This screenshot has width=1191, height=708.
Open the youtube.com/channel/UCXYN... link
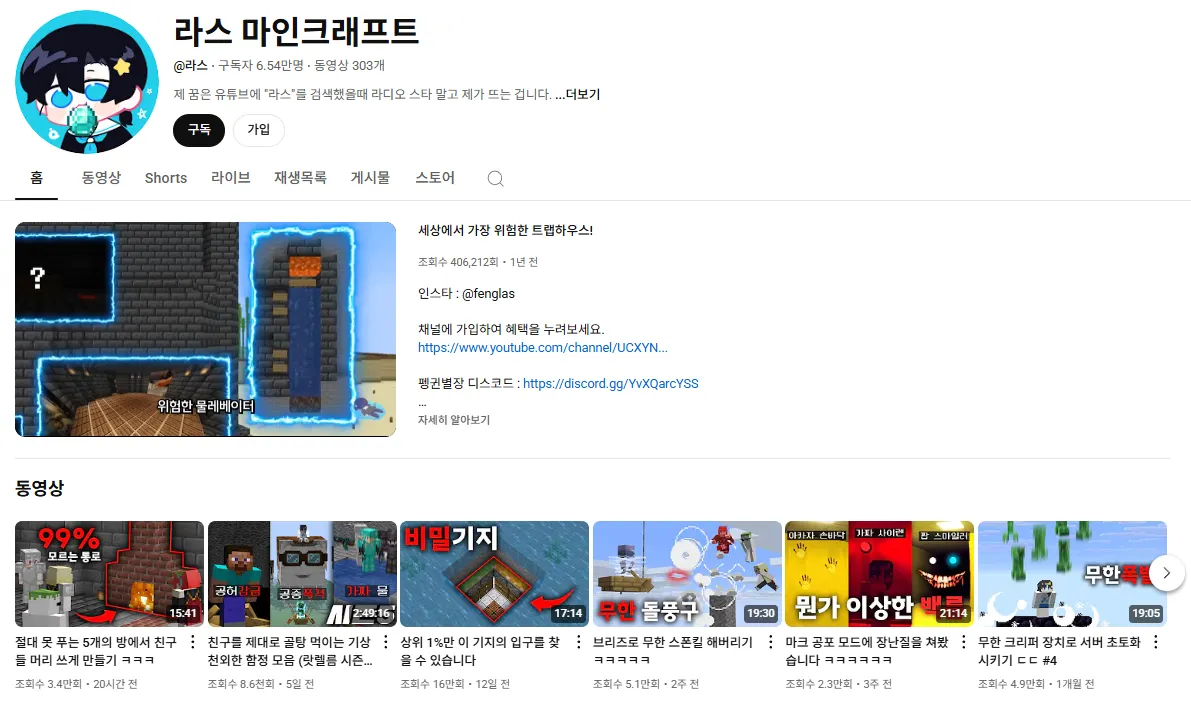(542, 347)
